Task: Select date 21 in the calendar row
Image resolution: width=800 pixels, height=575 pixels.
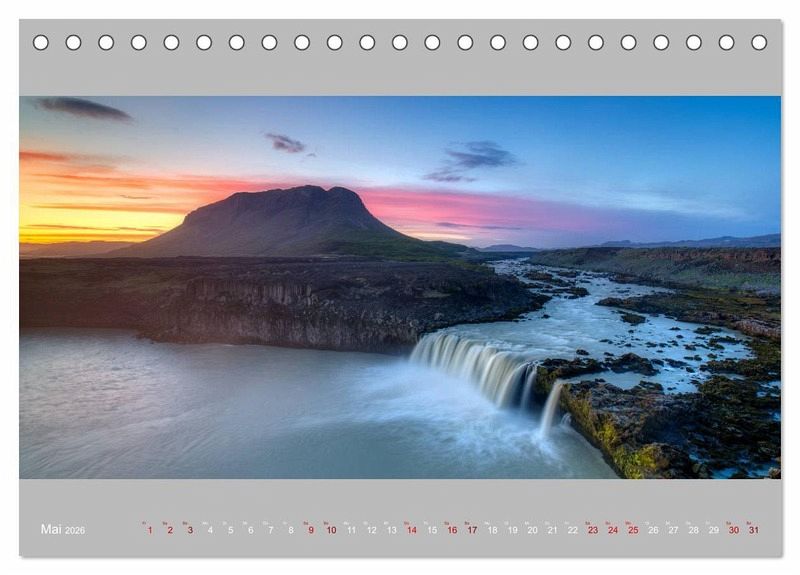Action: pyautogui.click(x=553, y=530)
